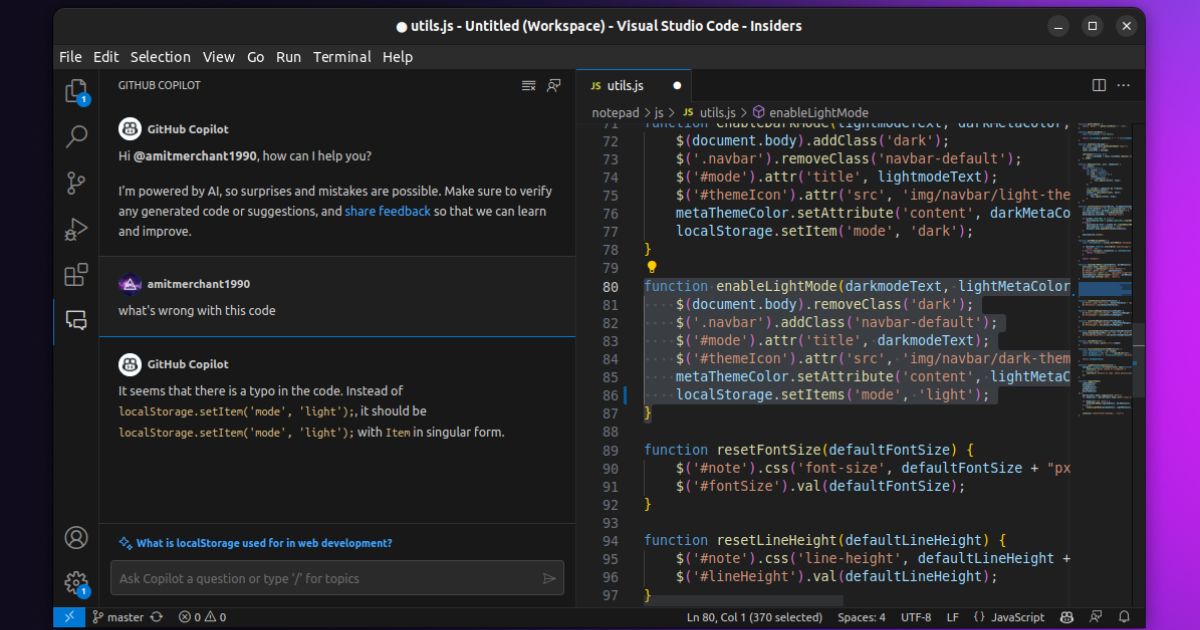
Task: Click the code minimap on the right
Action: pos(1105,270)
